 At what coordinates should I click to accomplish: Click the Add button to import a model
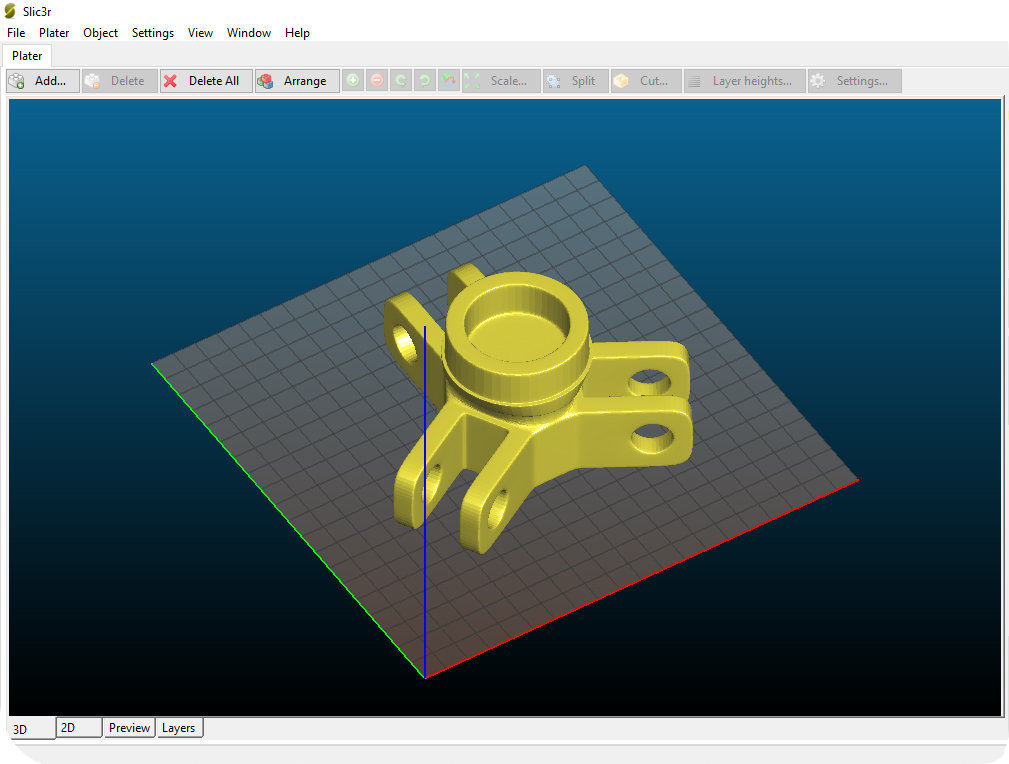coord(42,81)
